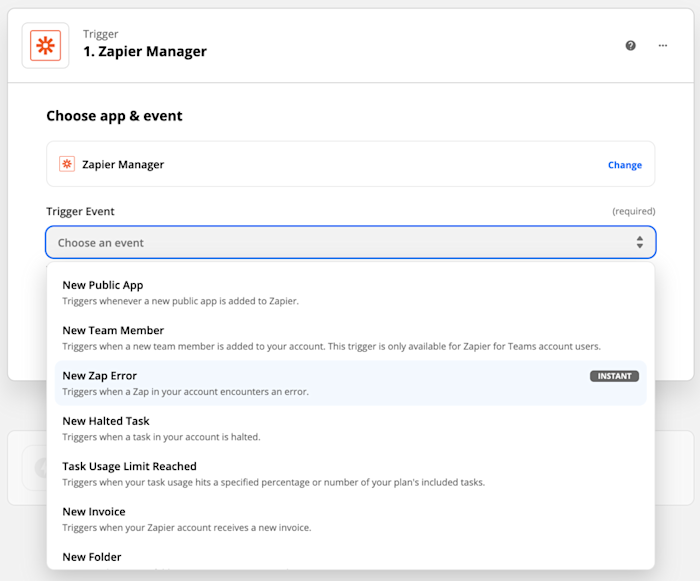Select the New Halted Task event
Viewport: 700px width, 581px height.
tap(350, 429)
